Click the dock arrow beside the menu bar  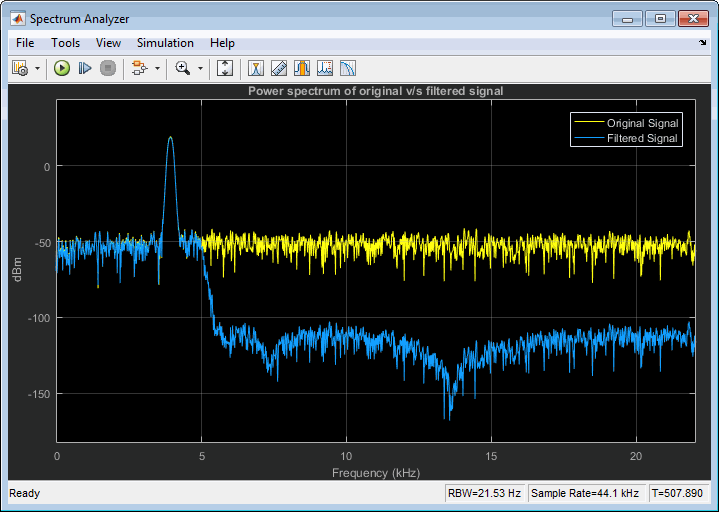702,43
